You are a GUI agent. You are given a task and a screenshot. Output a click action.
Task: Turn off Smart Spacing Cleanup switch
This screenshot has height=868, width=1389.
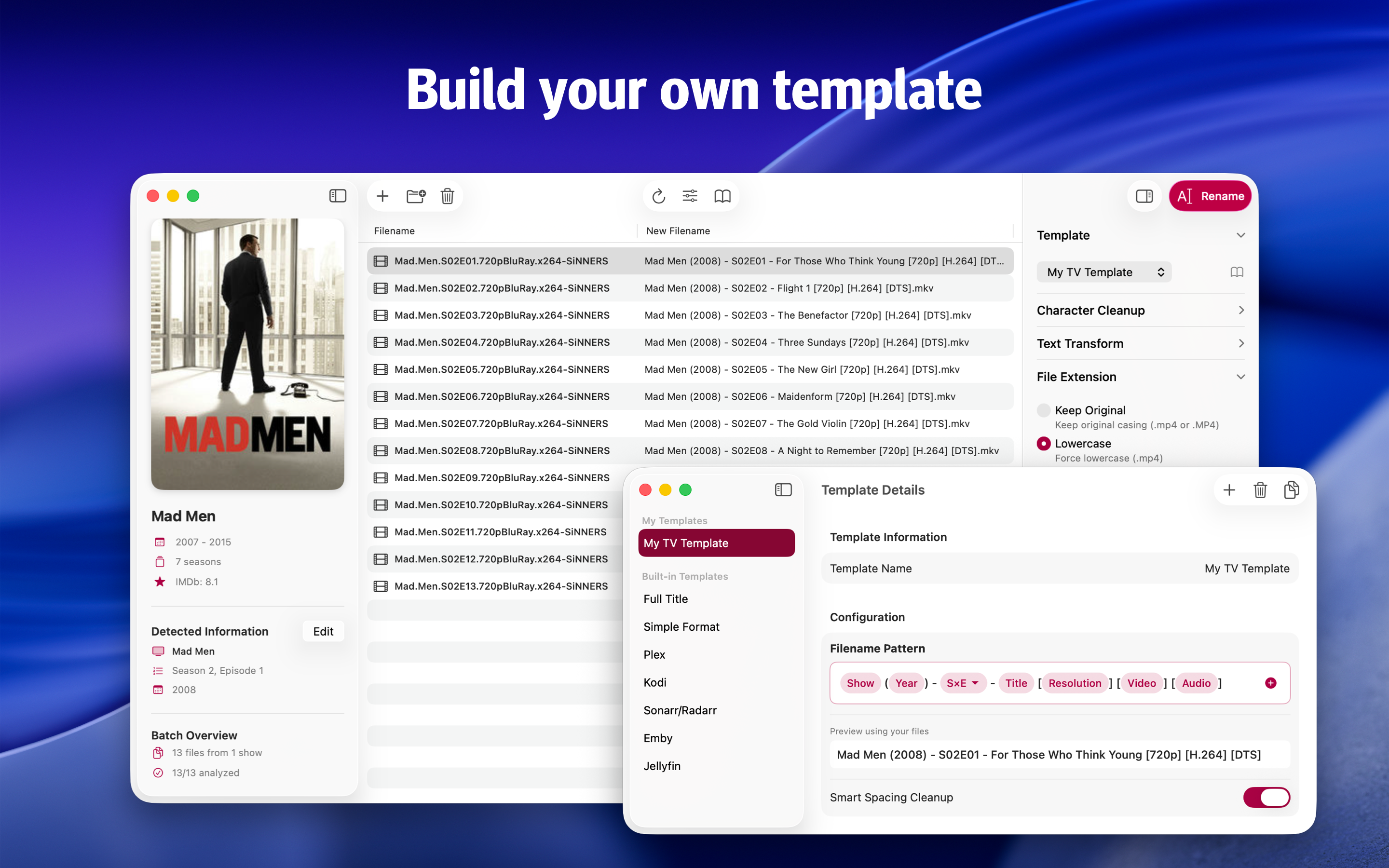click(1266, 798)
